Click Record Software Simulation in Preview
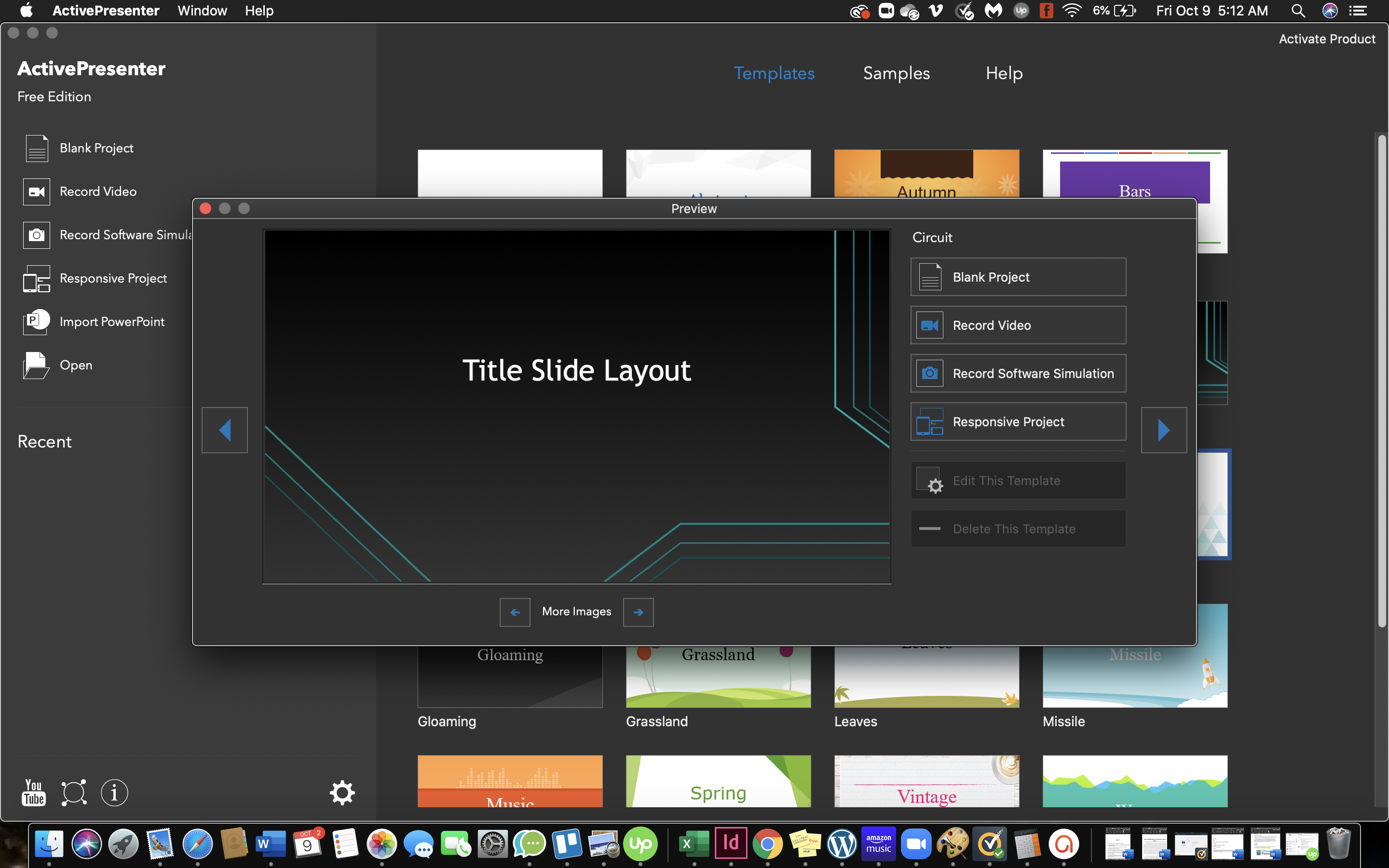 [1018, 373]
